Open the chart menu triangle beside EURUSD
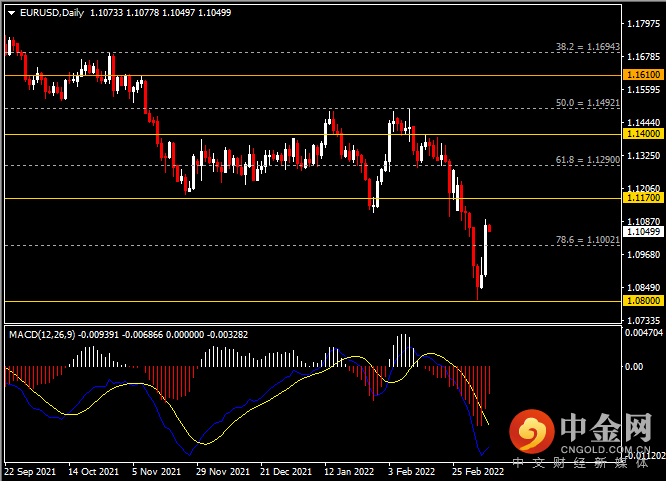Viewport: 666px width, 481px height. click(11, 11)
